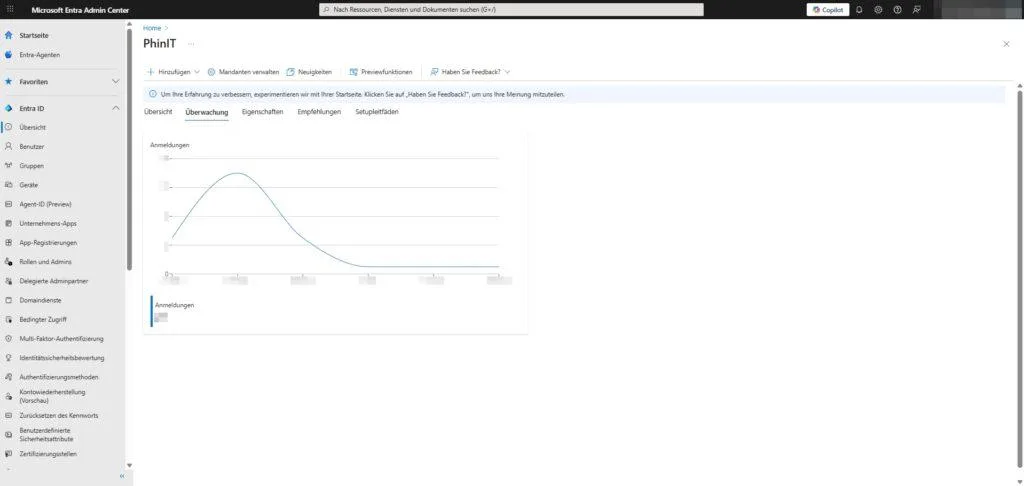Image resolution: width=1024 pixels, height=486 pixels.
Task: Click the Gruppen sidebar icon
Action: click(x=9, y=165)
